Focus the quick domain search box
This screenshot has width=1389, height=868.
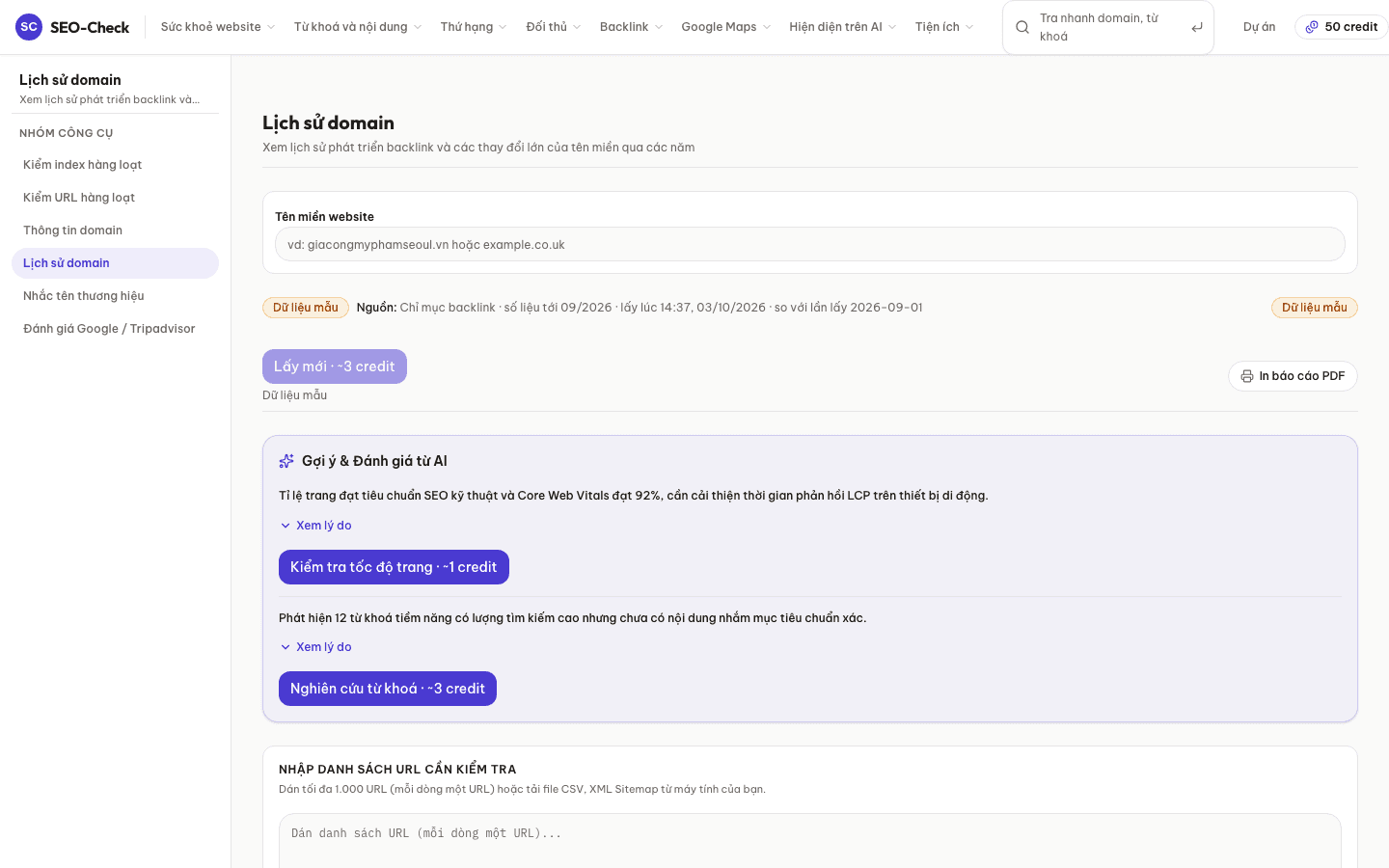pyautogui.click(x=1108, y=27)
